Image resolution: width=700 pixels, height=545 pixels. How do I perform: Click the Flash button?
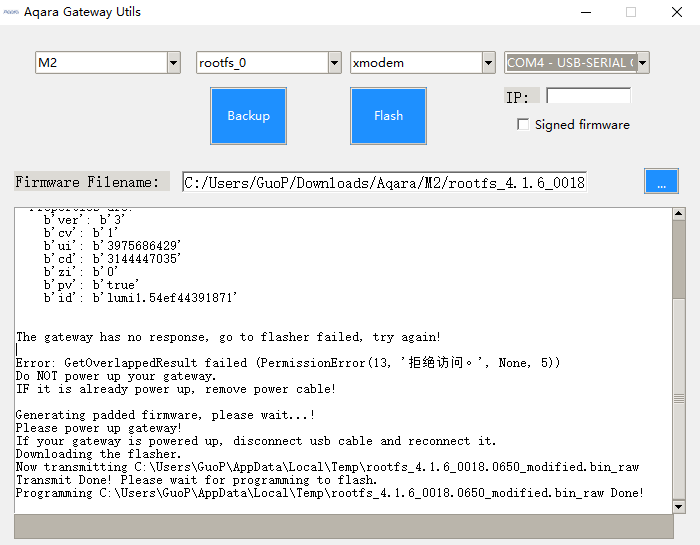tap(388, 116)
